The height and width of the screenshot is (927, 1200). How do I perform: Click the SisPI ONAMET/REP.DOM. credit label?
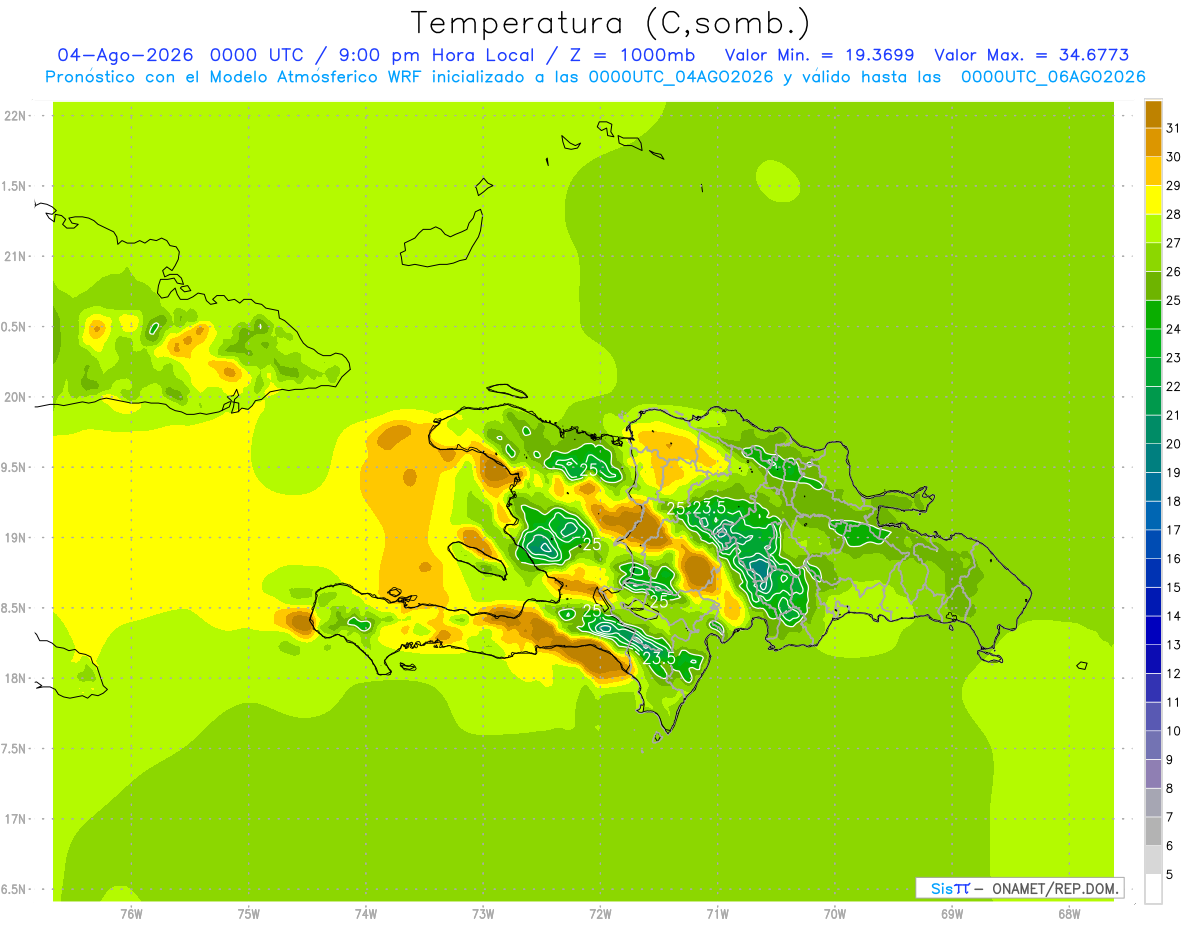(x=1019, y=888)
